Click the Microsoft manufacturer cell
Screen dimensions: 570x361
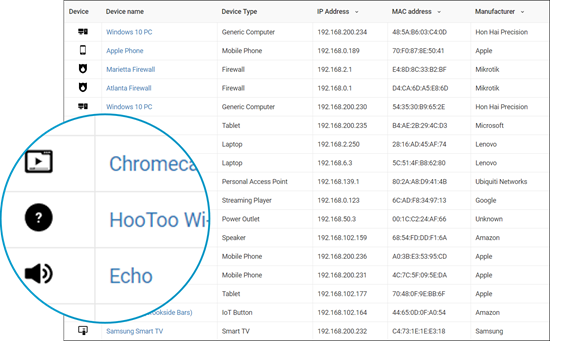[489, 125]
